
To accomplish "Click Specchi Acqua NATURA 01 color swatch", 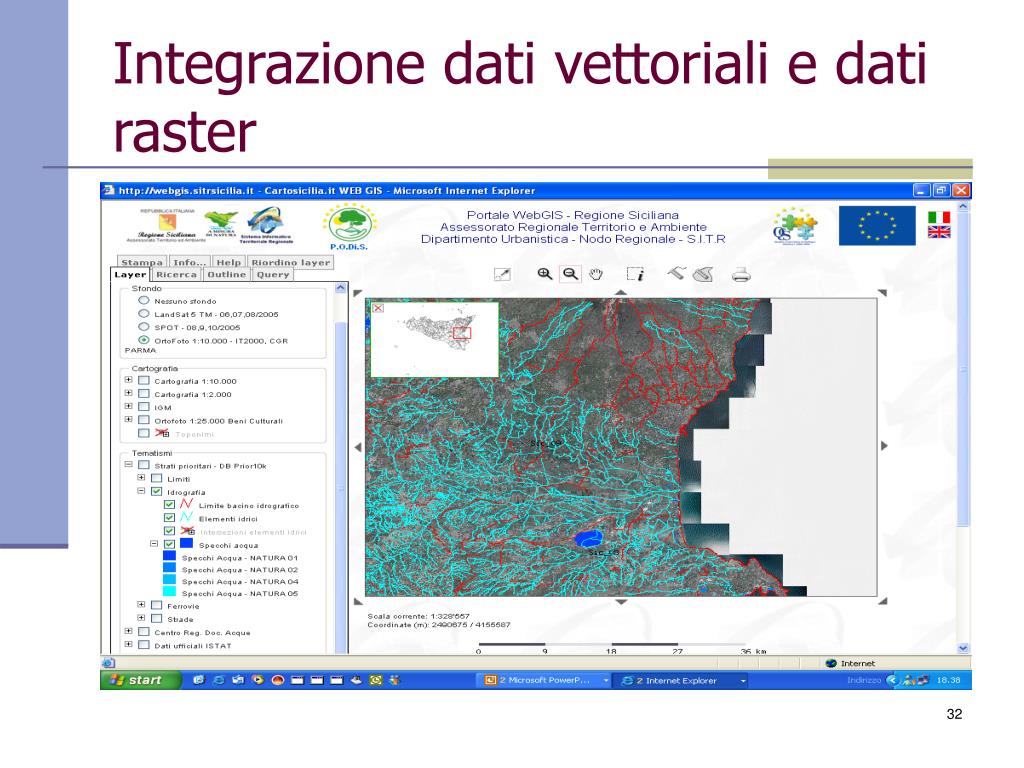I will (169, 556).
